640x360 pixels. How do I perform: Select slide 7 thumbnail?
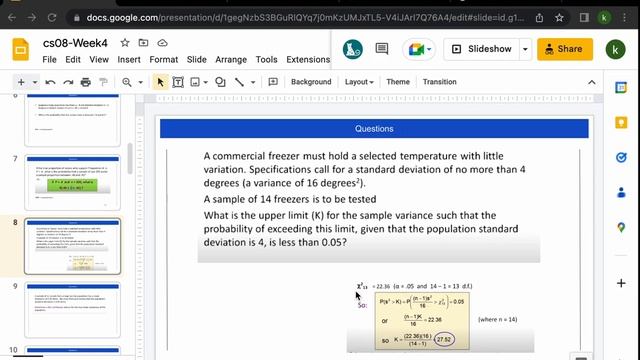tap(73, 182)
